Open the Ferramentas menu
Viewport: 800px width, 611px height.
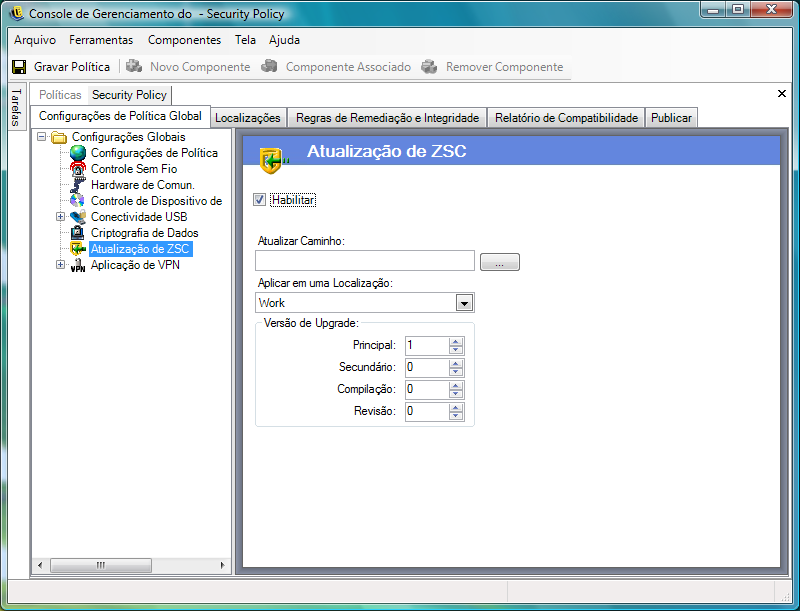(101, 40)
